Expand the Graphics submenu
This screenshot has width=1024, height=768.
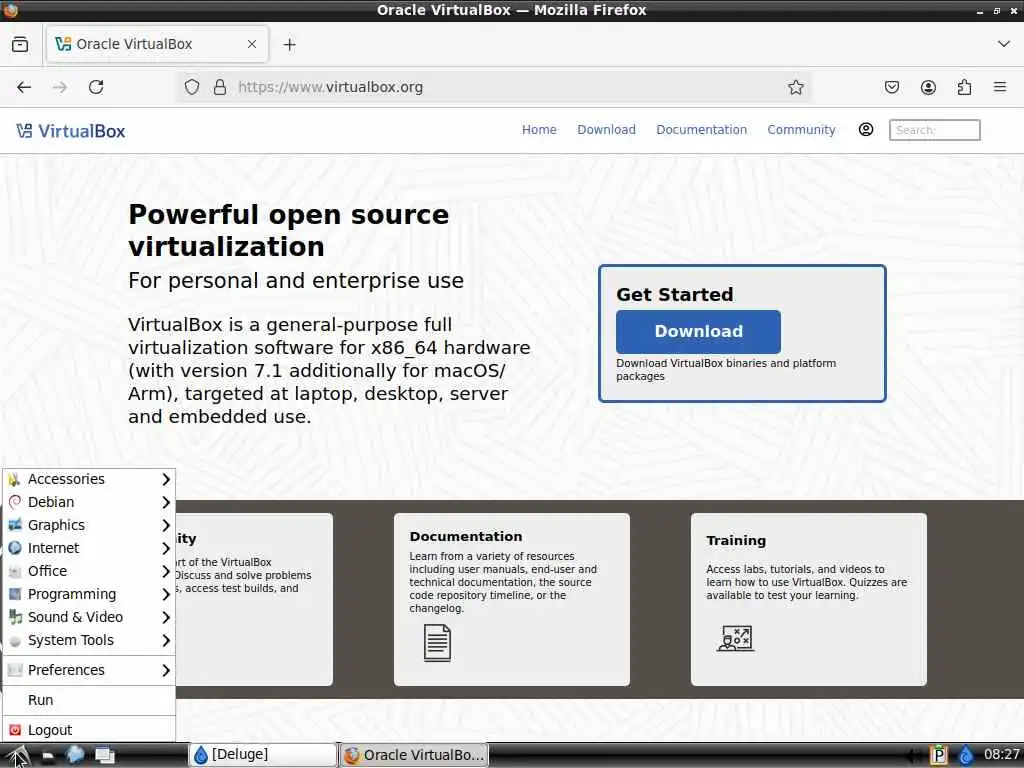pyautogui.click(x=89, y=525)
